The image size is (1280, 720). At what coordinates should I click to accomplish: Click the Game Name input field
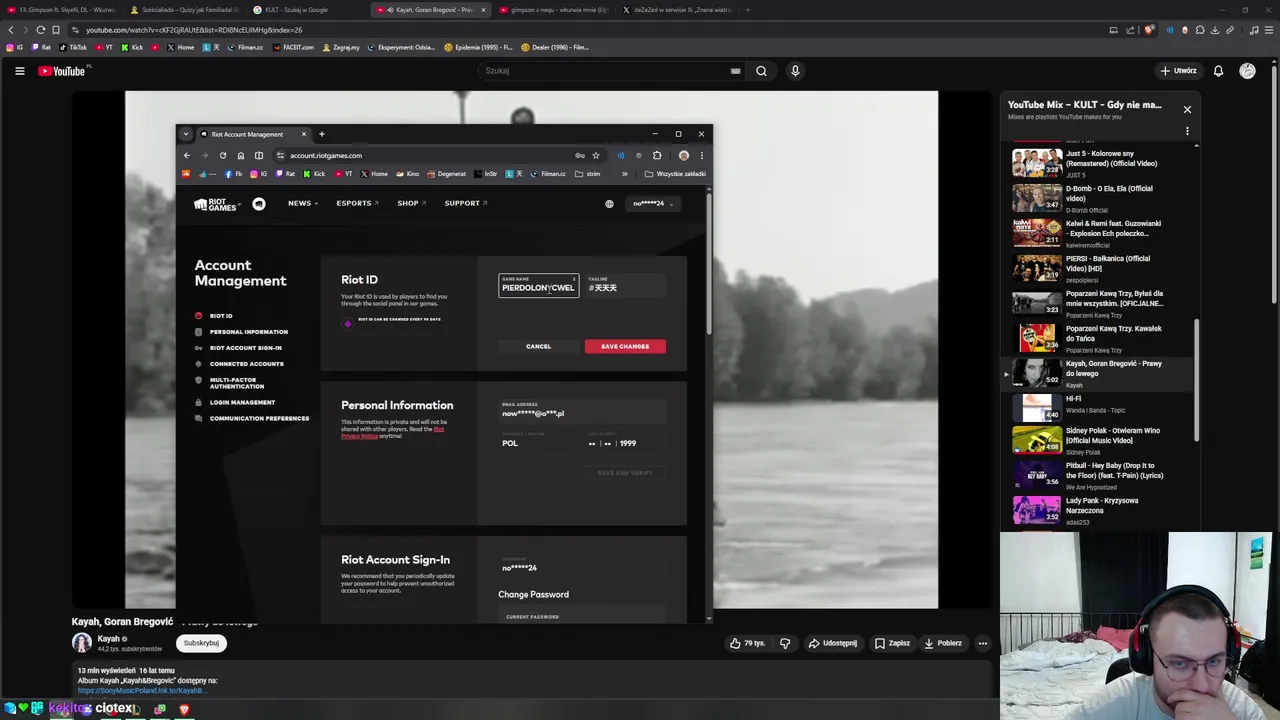pos(538,286)
